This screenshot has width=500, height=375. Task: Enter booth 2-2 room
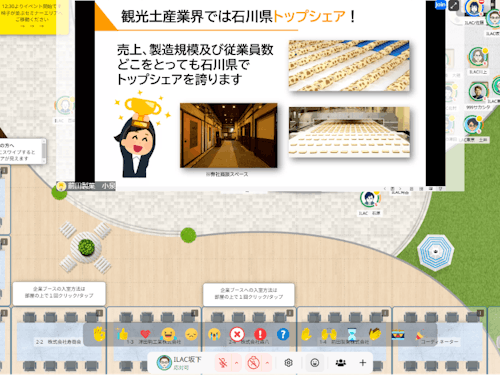(59, 342)
